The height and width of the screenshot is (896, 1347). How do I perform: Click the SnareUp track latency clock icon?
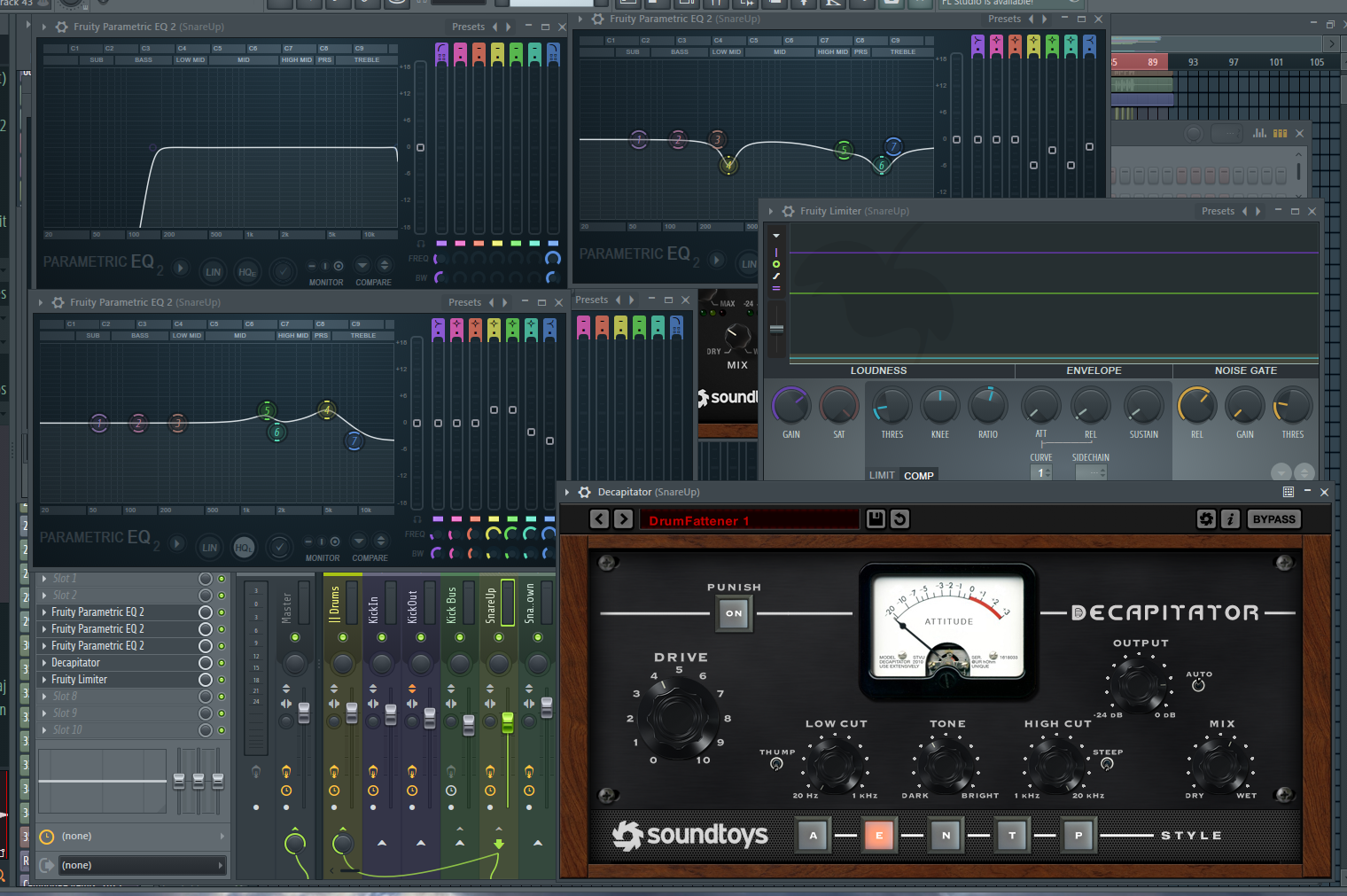(490, 791)
